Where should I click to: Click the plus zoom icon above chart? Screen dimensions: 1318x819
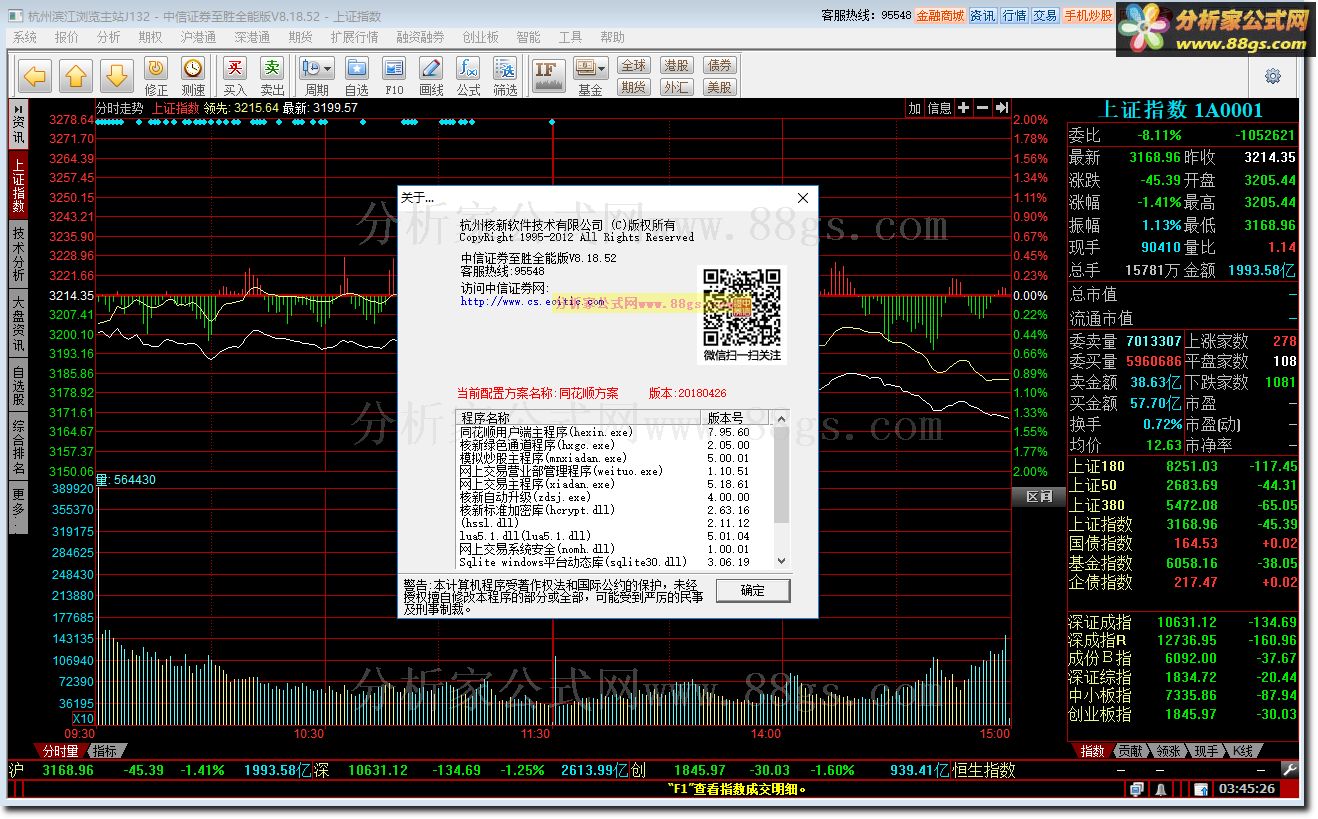pyautogui.click(x=963, y=108)
